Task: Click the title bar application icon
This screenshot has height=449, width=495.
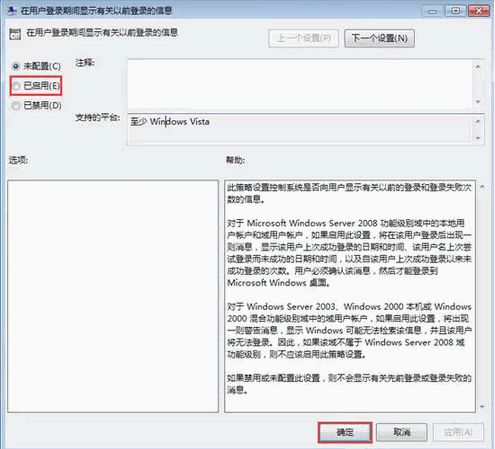Action: click(x=11, y=10)
